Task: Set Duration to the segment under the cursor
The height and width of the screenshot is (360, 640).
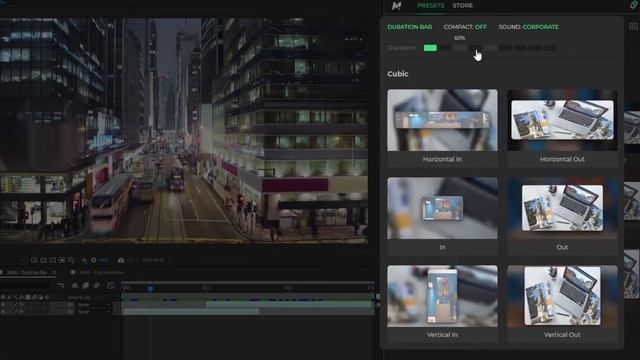Action: (x=475, y=48)
